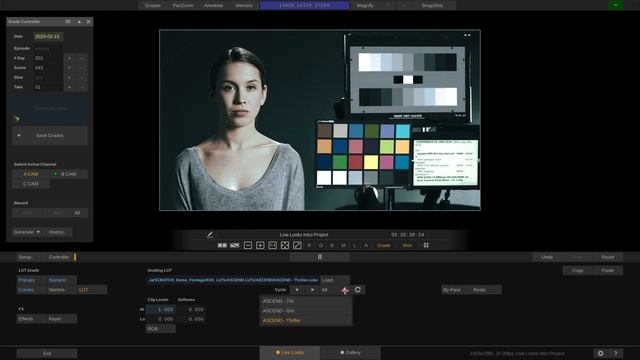Image resolution: width=640 pixels, height=360 pixels.
Task: Click the Date field showing 2020-02-15
Action: (48, 36)
